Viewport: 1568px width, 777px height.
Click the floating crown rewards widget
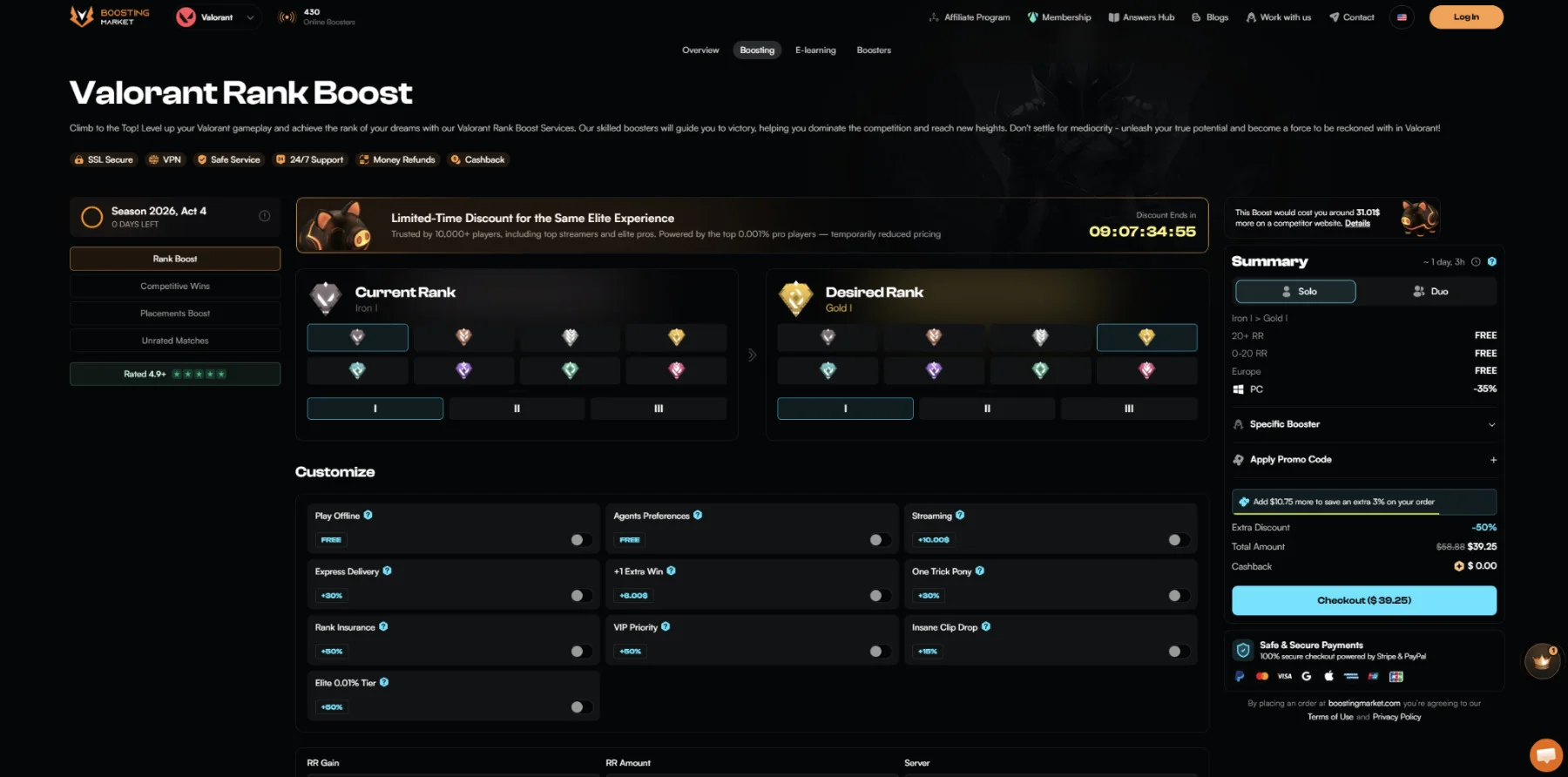coord(1542,661)
